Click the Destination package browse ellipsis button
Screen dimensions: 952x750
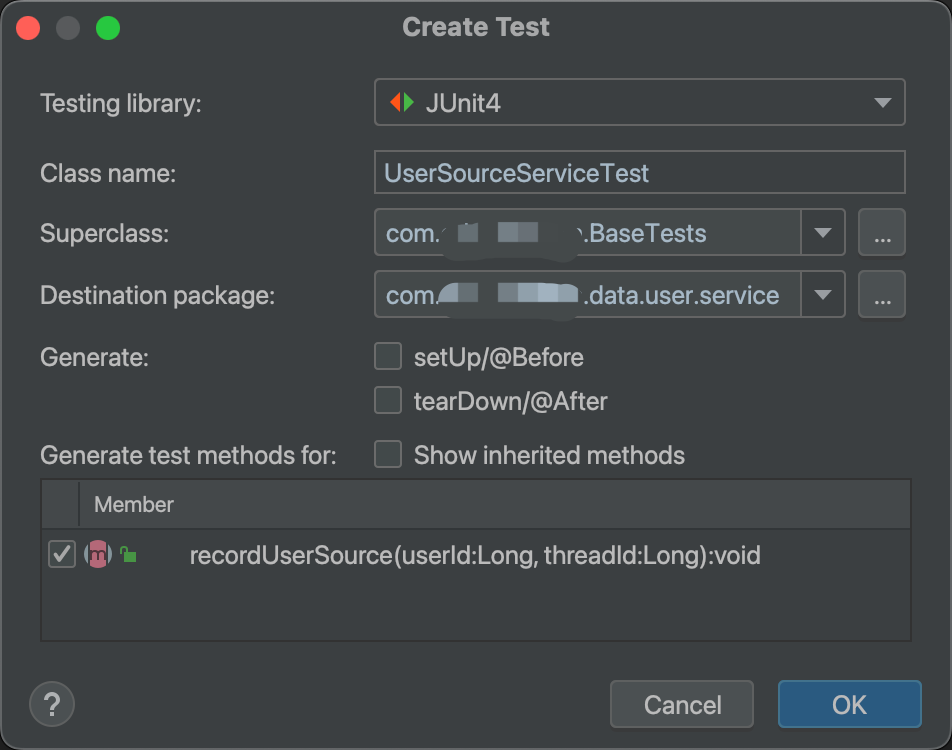[x=881, y=294]
